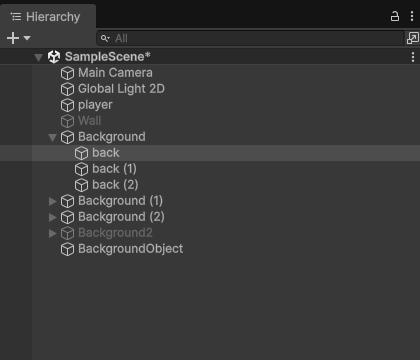Click the cube icon of Global Light 2D
The width and height of the screenshot is (420, 360).
tap(67, 89)
